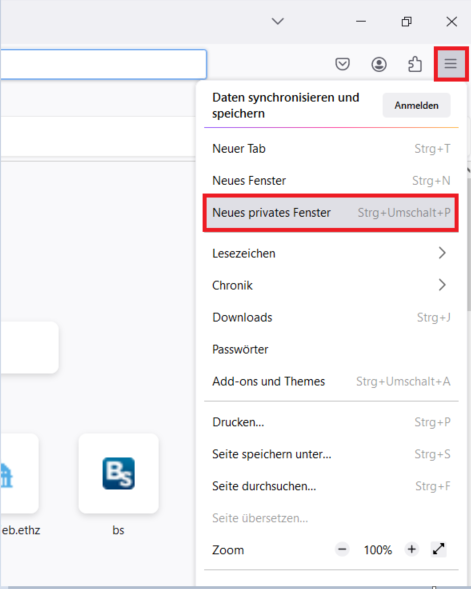The width and height of the screenshot is (471, 589).
Task: Choose Neuer Tab from the menu
Action: [x=331, y=149]
